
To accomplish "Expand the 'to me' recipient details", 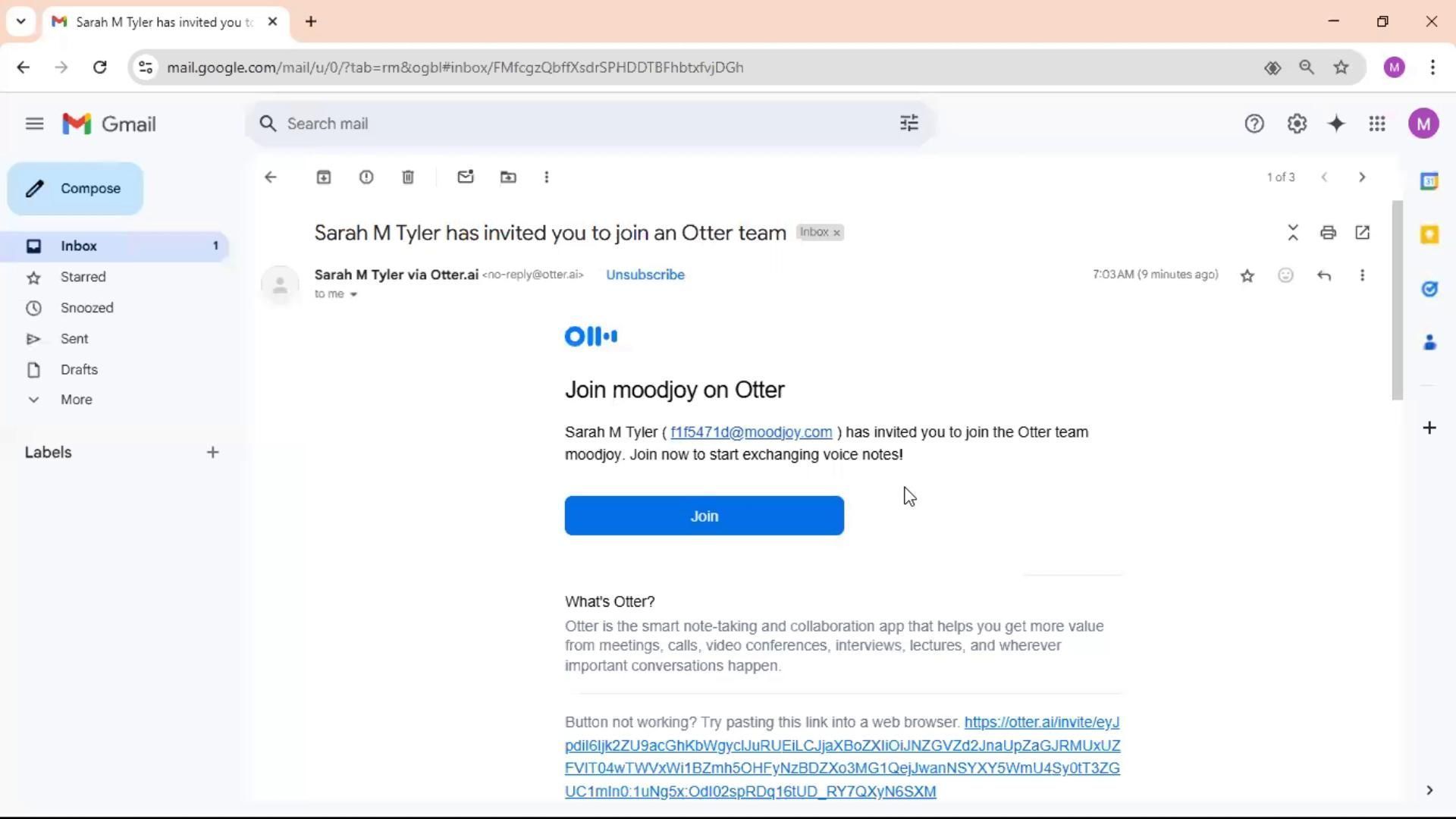I will coord(353,294).
